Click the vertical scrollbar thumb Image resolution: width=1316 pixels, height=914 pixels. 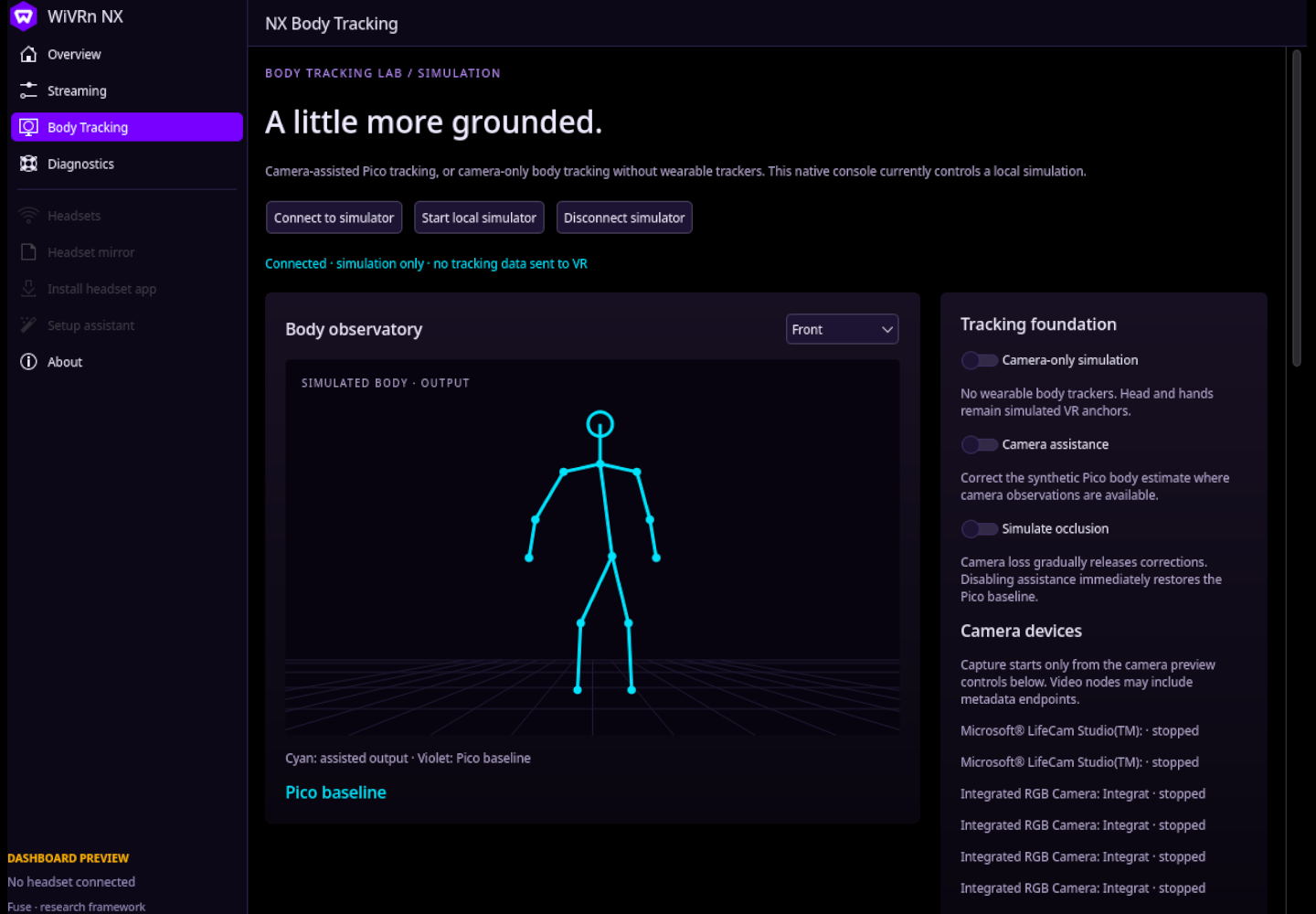[x=1296, y=208]
